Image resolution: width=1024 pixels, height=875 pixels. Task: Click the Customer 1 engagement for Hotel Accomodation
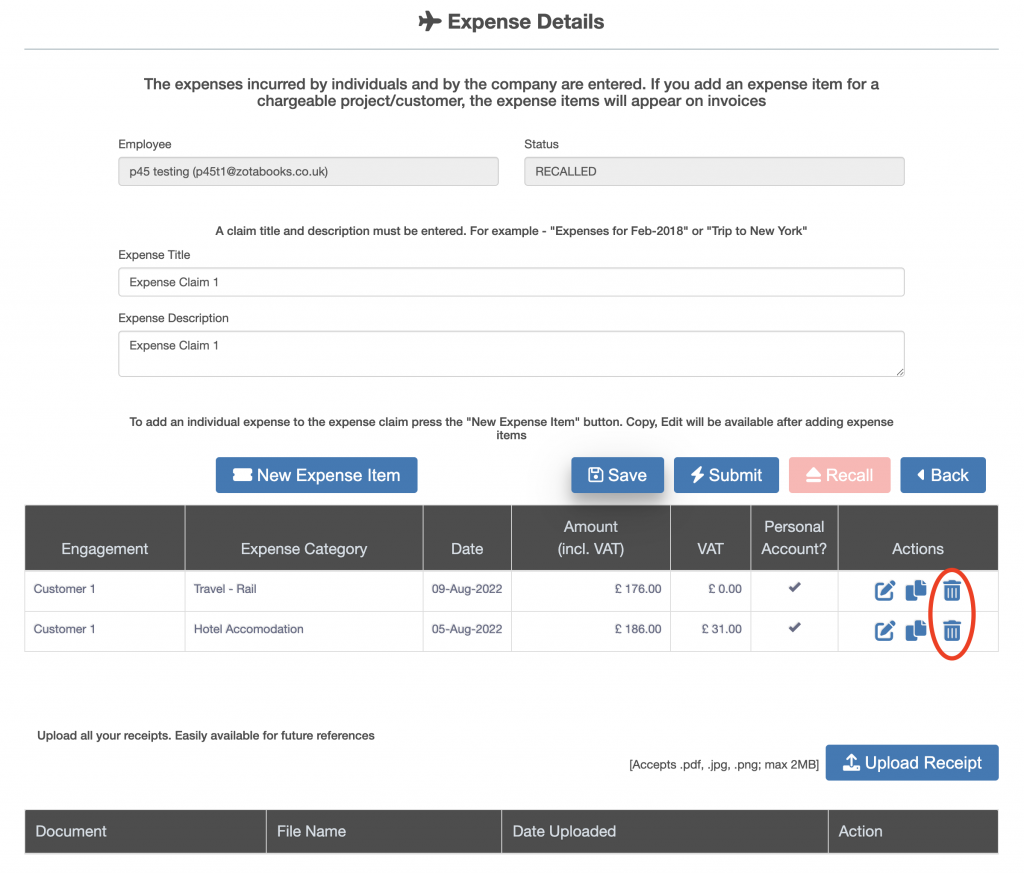coord(65,629)
